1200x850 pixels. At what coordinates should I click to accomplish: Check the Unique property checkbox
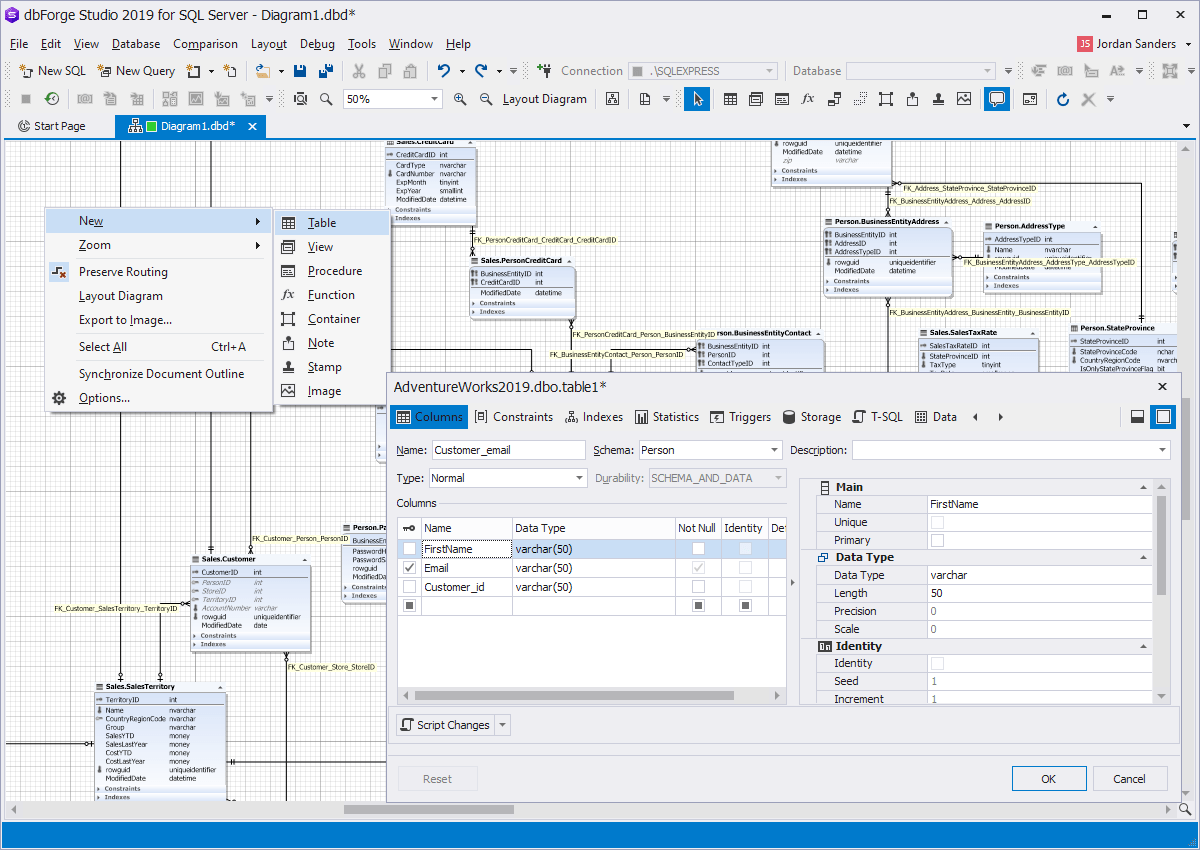pyautogui.click(x=936, y=522)
